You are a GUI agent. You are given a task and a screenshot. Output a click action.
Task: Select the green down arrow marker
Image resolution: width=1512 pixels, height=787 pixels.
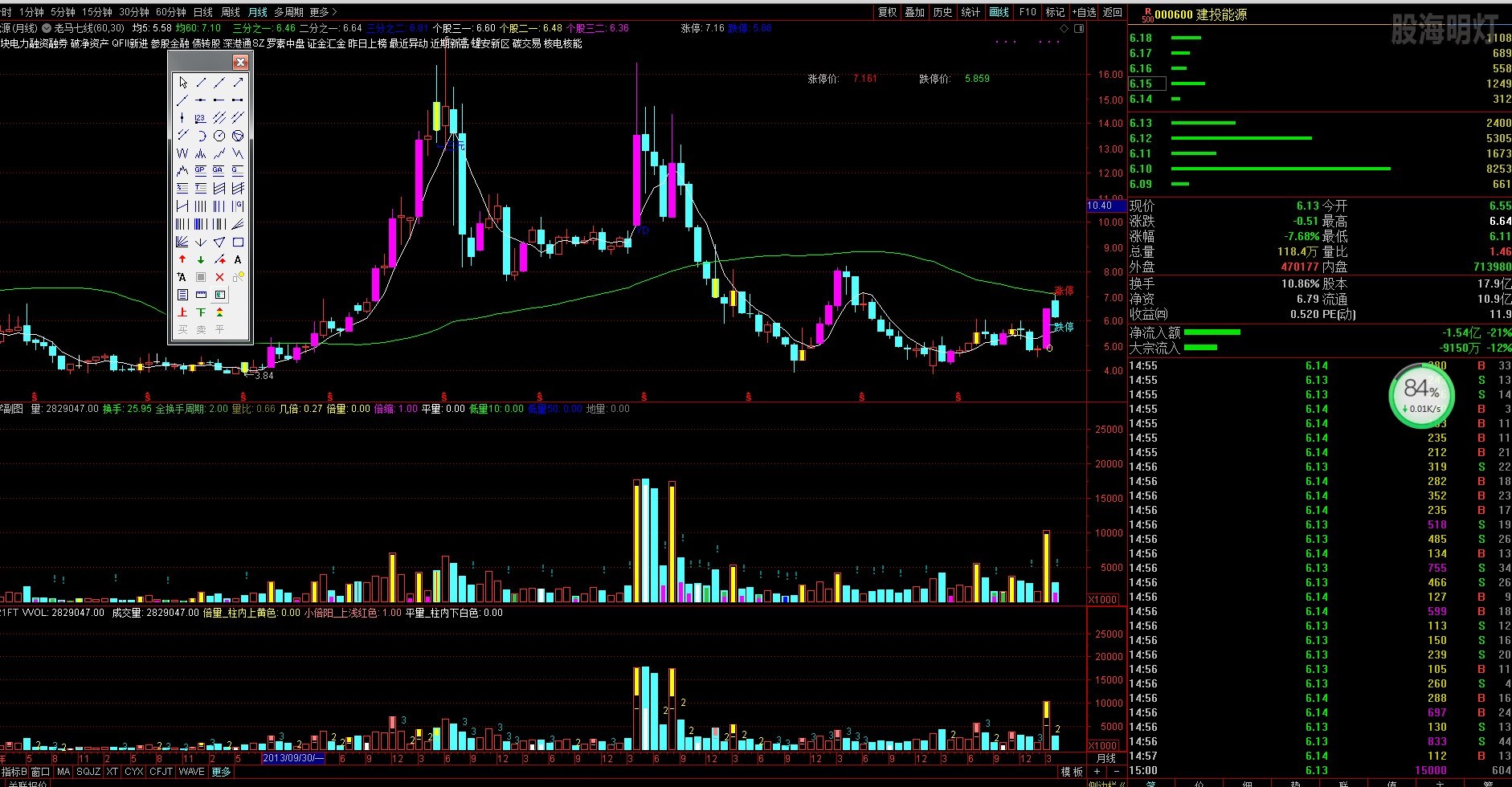click(201, 259)
